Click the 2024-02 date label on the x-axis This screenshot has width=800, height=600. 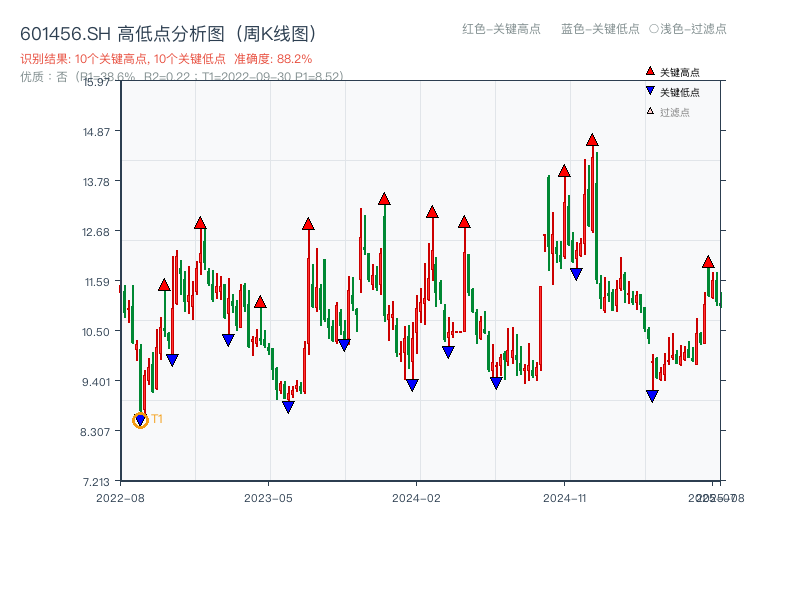[x=414, y=496]
